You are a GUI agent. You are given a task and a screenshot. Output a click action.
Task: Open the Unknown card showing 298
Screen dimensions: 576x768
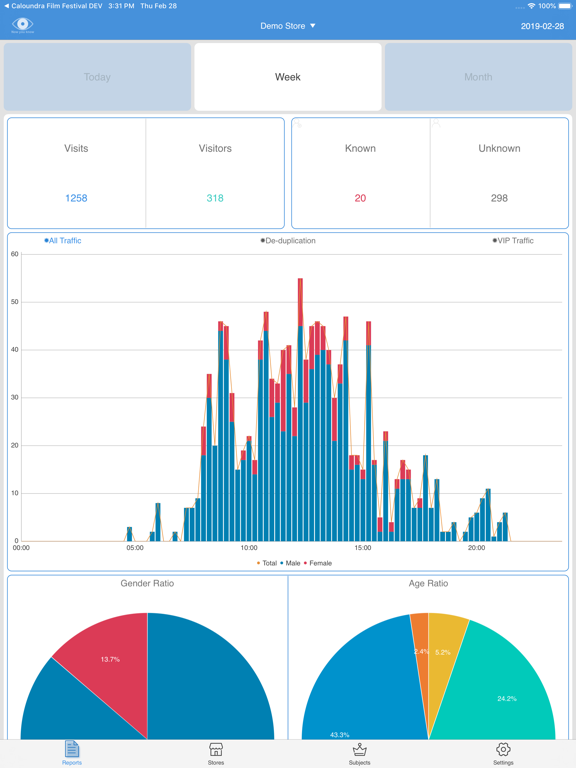(499, 173)
